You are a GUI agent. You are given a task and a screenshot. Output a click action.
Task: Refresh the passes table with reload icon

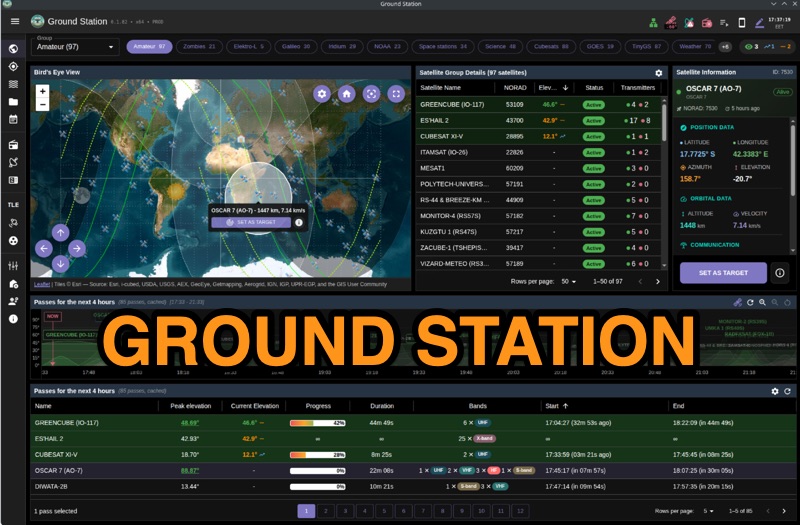[x=787, y=391]
